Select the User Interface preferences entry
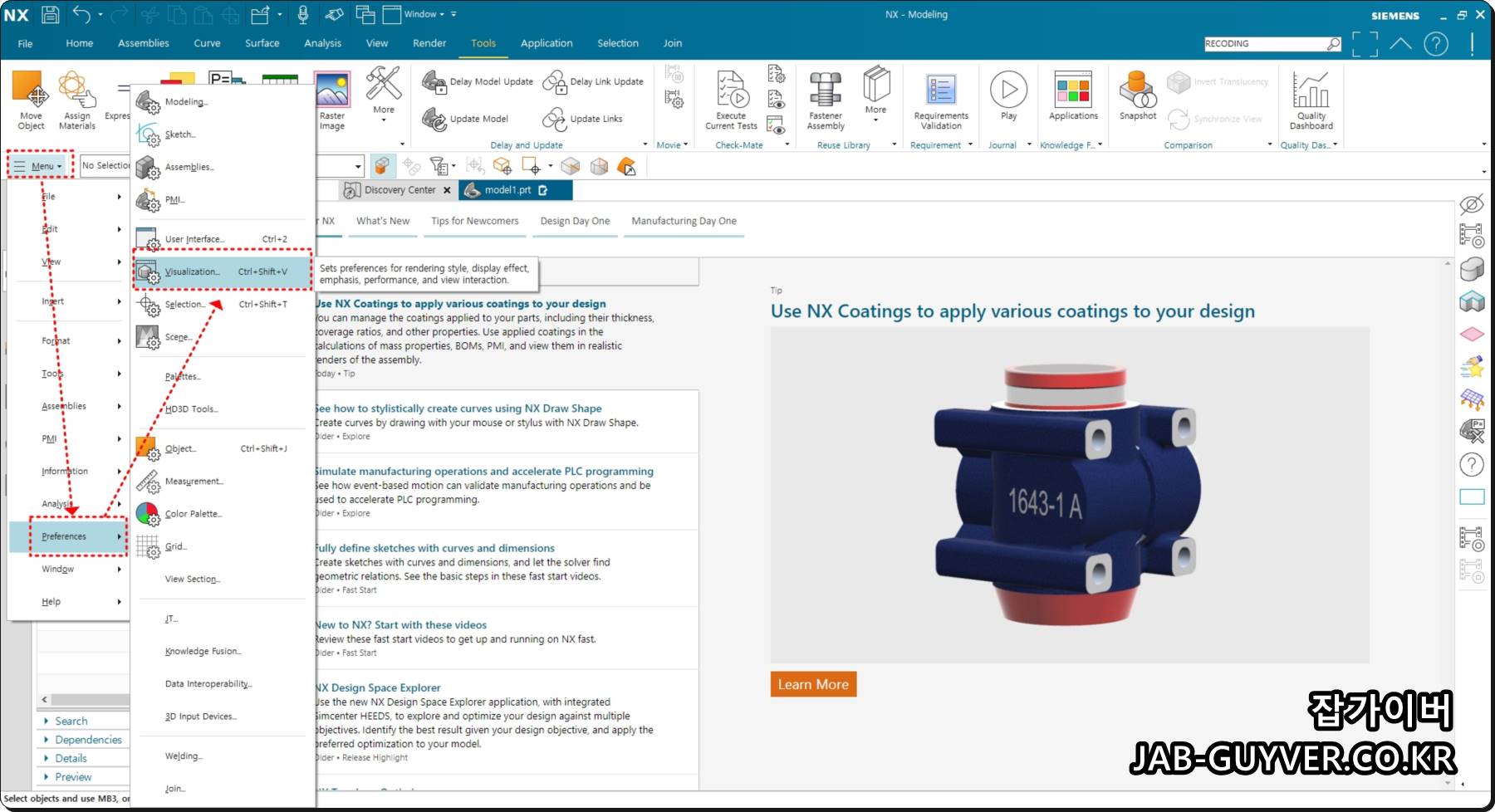This screenshot has width=1495, height=812. [x=223, y=239]
